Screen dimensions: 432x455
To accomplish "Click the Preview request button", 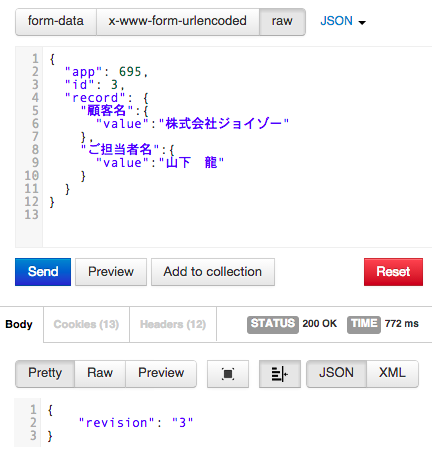I will point(111,272).
